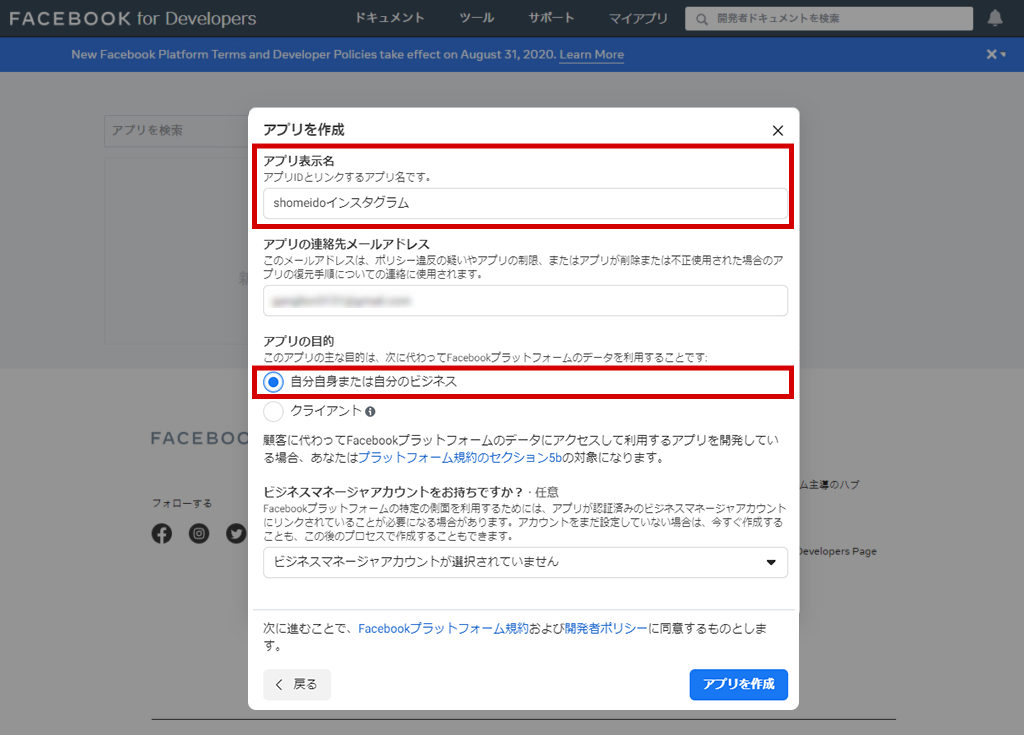This screenshot has width=1024, height=735.
Task: Open the Twitter icon under フォローする
Action: 236,534
